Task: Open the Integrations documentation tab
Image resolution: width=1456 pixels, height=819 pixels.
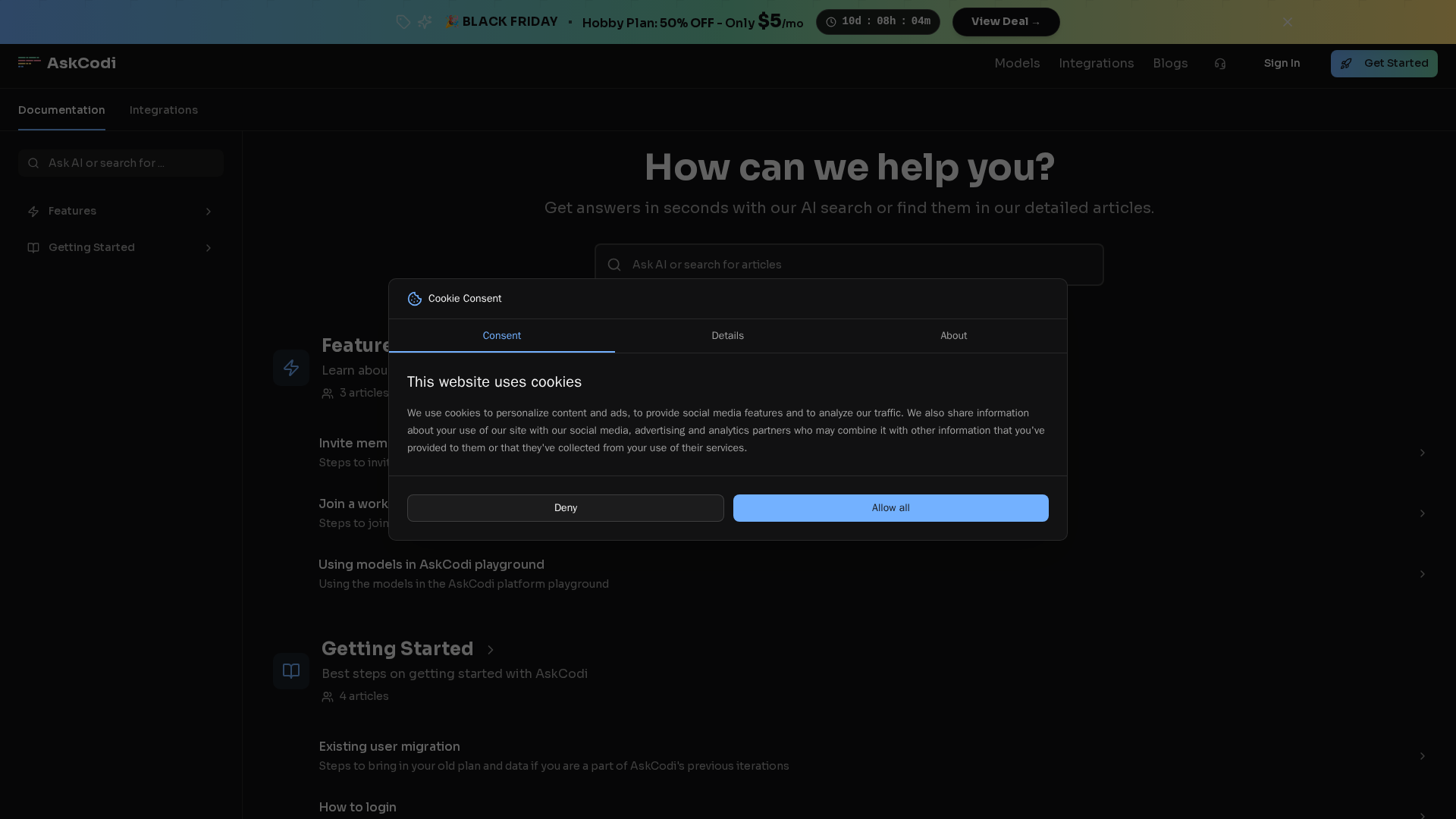Action: pyautogui.click(x=163, y=110)
